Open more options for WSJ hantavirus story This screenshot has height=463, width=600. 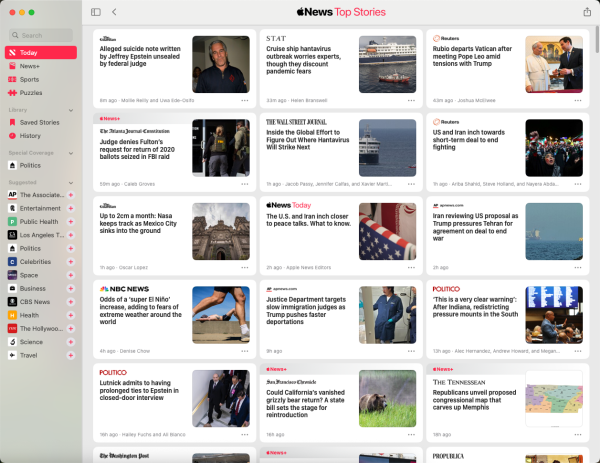(411, 184)
